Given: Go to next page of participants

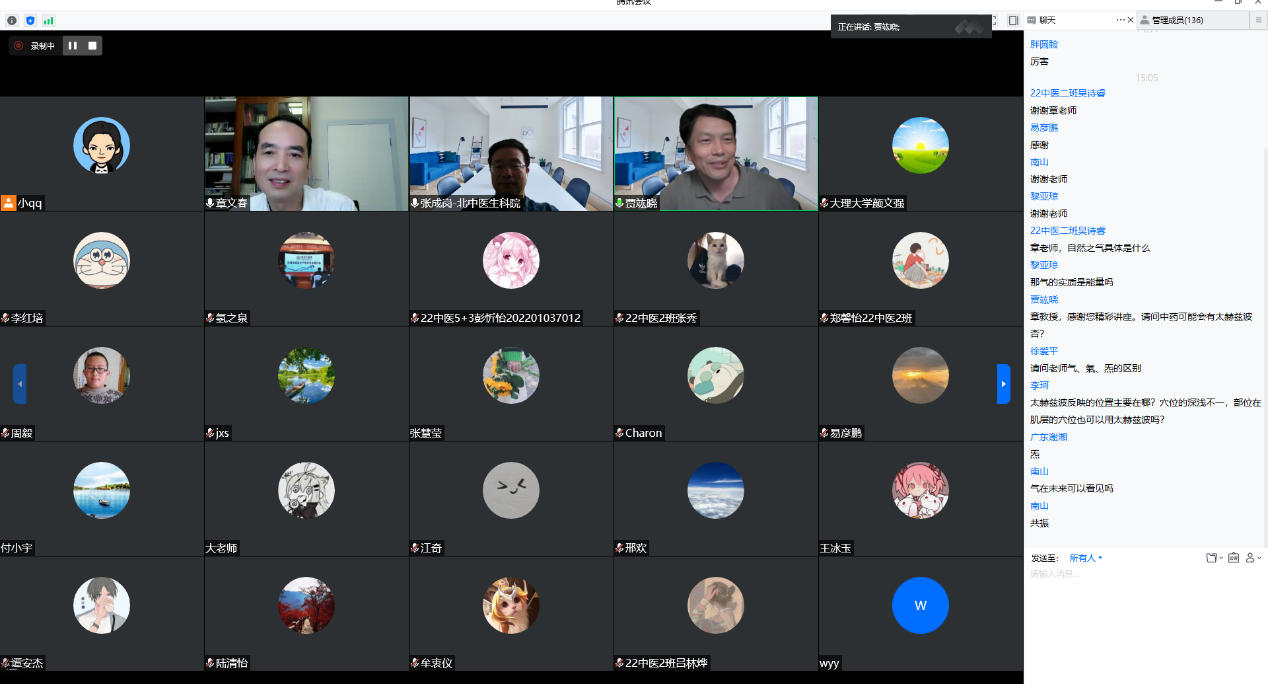Looking at the screenshot, I should pos(1003,384).
